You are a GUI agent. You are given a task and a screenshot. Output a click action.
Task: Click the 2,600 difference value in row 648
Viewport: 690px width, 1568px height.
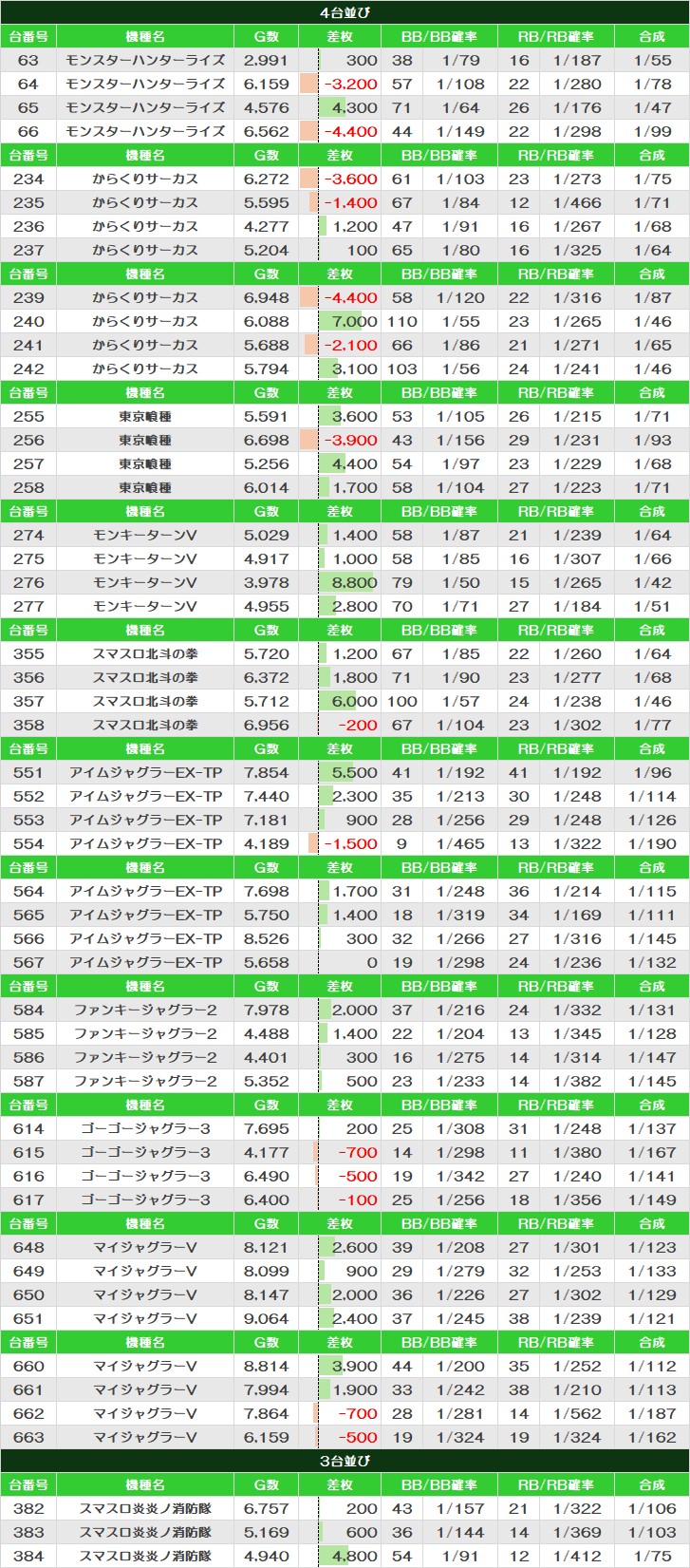(x=354, y=1247)
